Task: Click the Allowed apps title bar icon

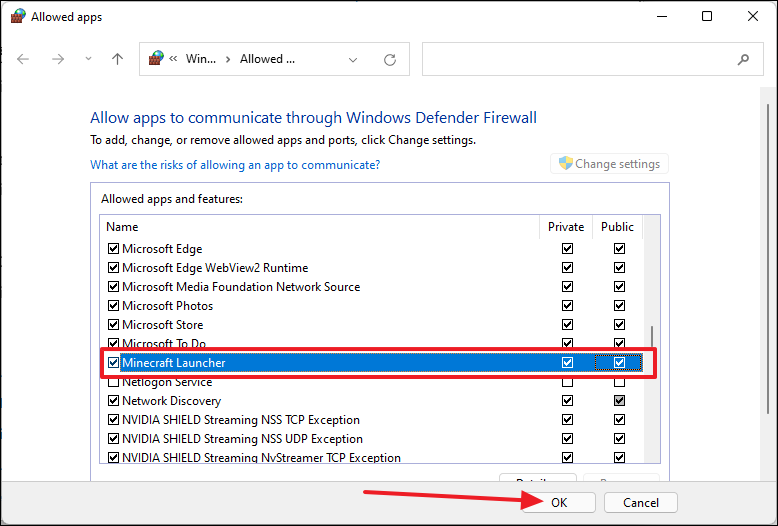Action: 16,17
